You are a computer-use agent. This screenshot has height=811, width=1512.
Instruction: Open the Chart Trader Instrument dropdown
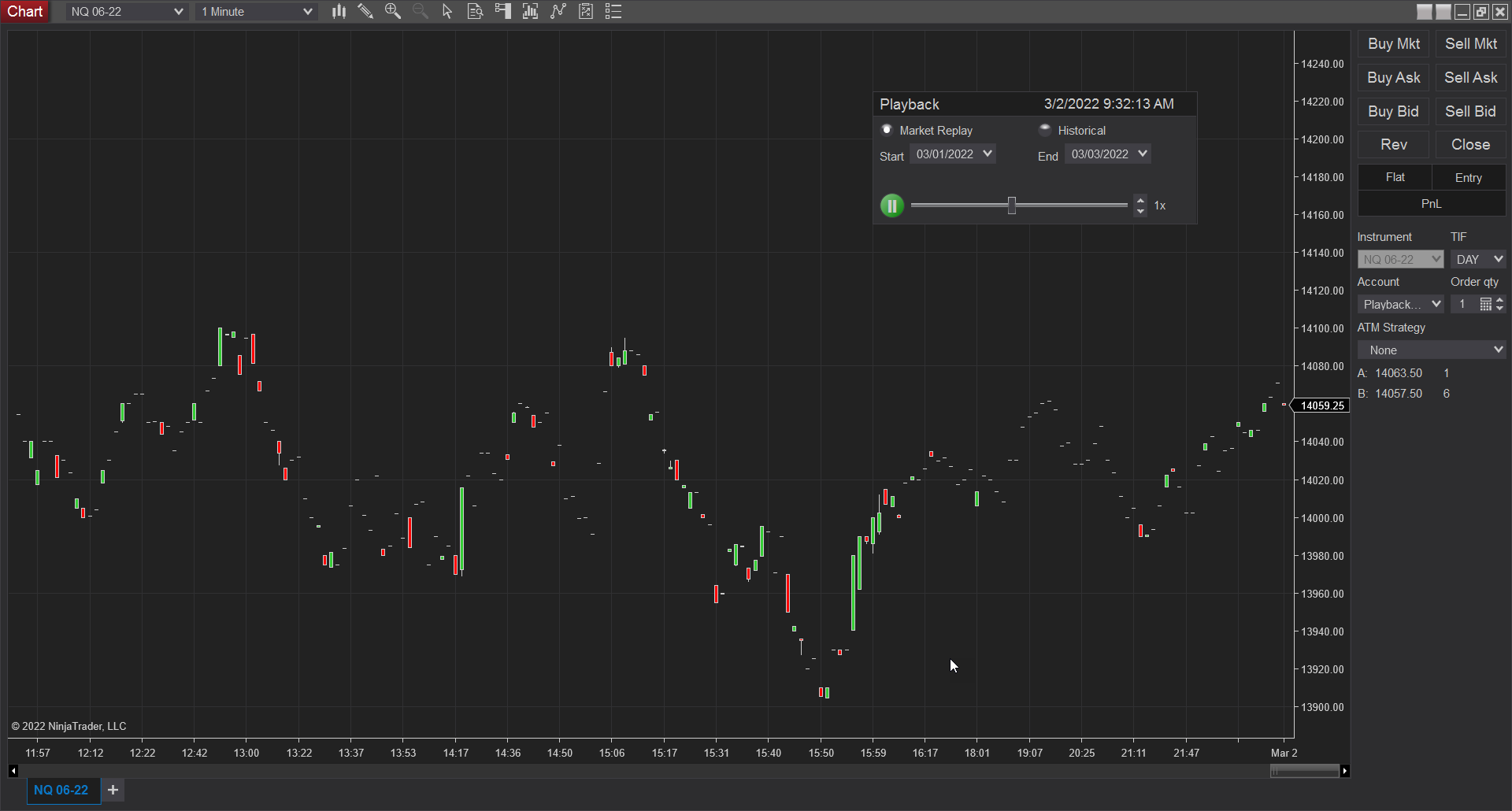pos(1401,259)
